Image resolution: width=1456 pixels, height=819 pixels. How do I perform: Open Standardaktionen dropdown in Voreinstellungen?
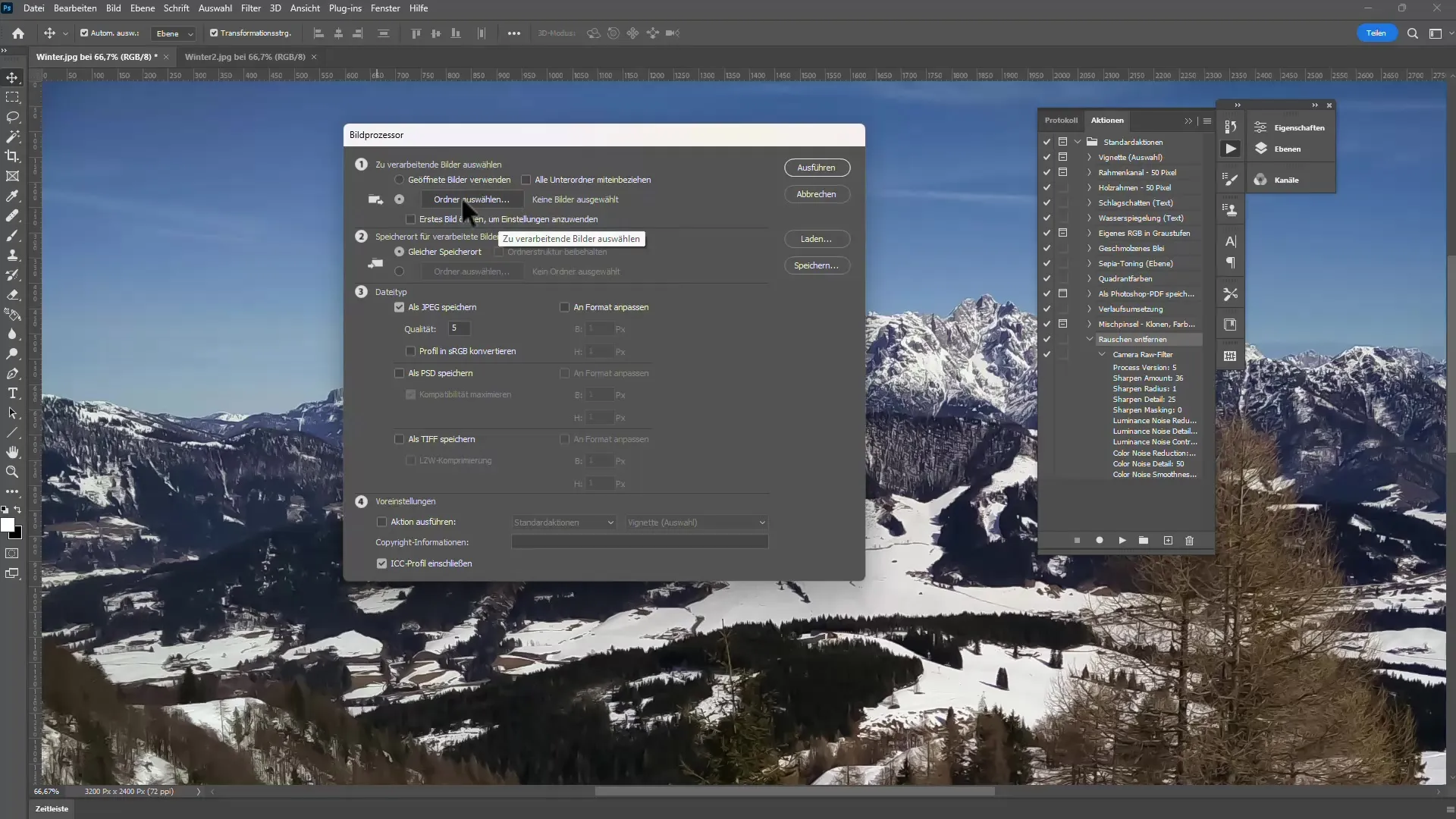pyautogui.click(x=563, y=521)
